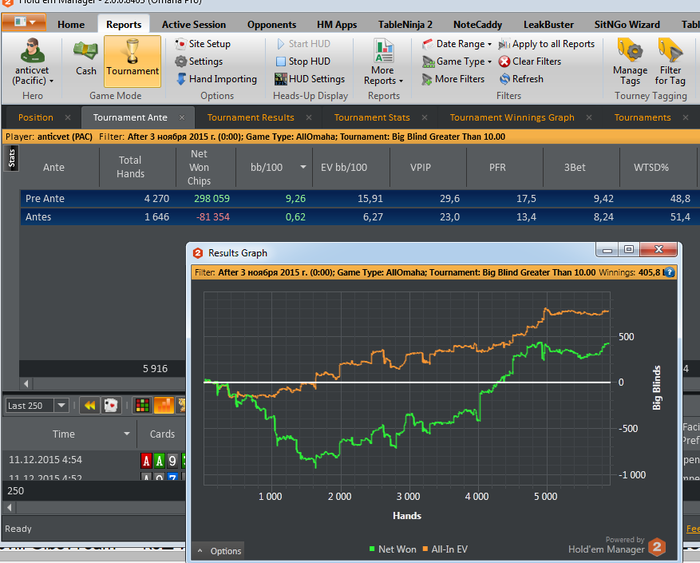Expand the Date Range dropdown

457,44
